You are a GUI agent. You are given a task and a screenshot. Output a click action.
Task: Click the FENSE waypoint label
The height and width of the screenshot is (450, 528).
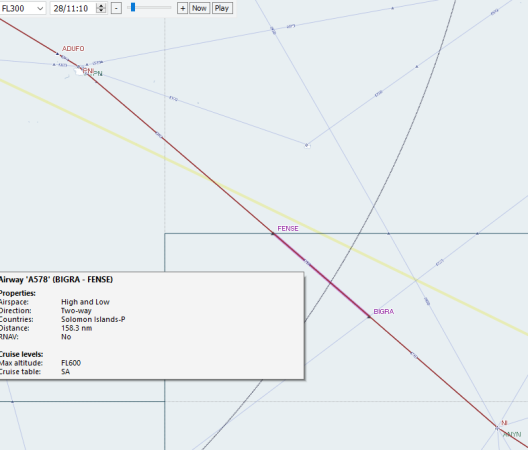click(x=288, y=228)
